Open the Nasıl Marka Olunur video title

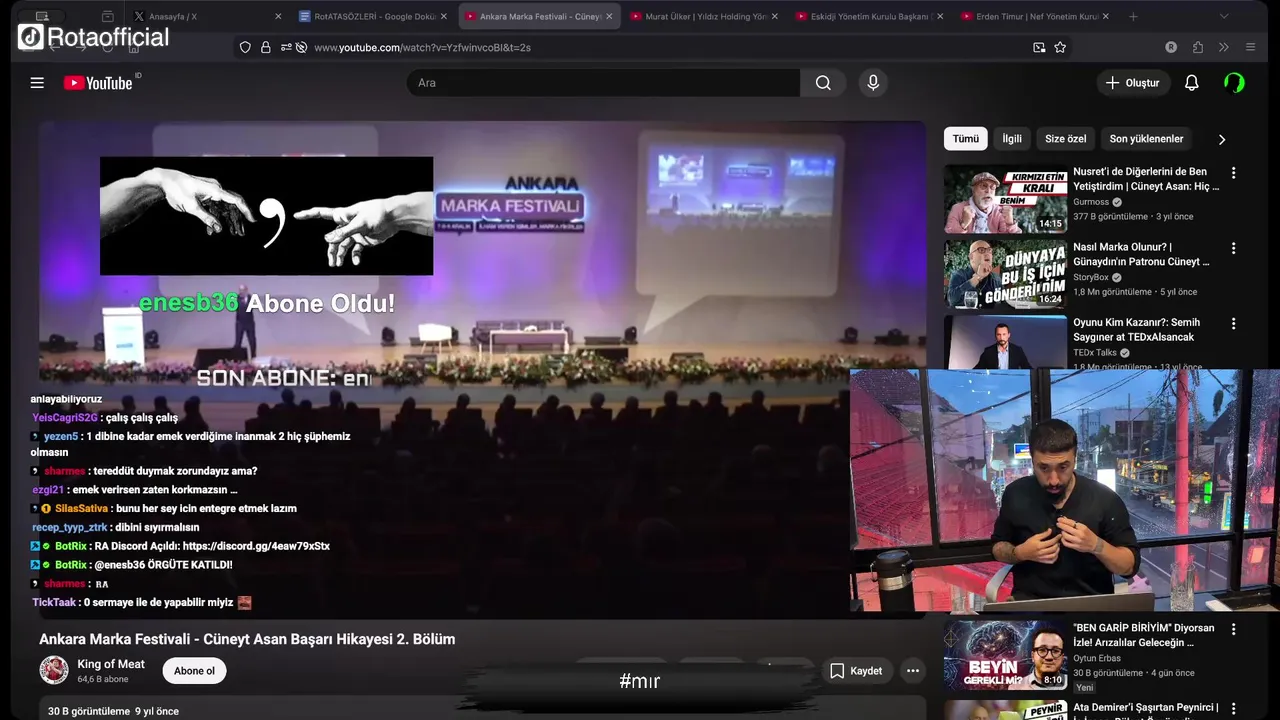[1141, 254]
